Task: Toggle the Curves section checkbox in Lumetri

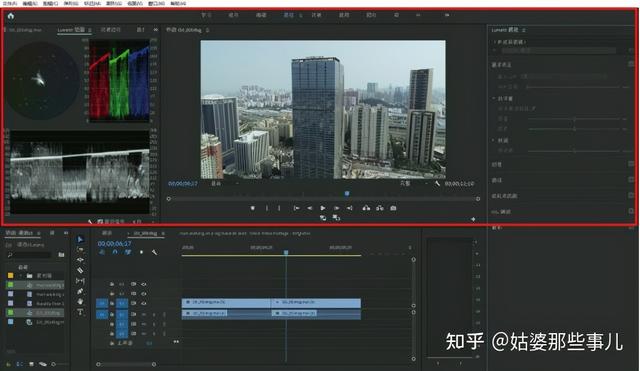Action: point(631,180)
